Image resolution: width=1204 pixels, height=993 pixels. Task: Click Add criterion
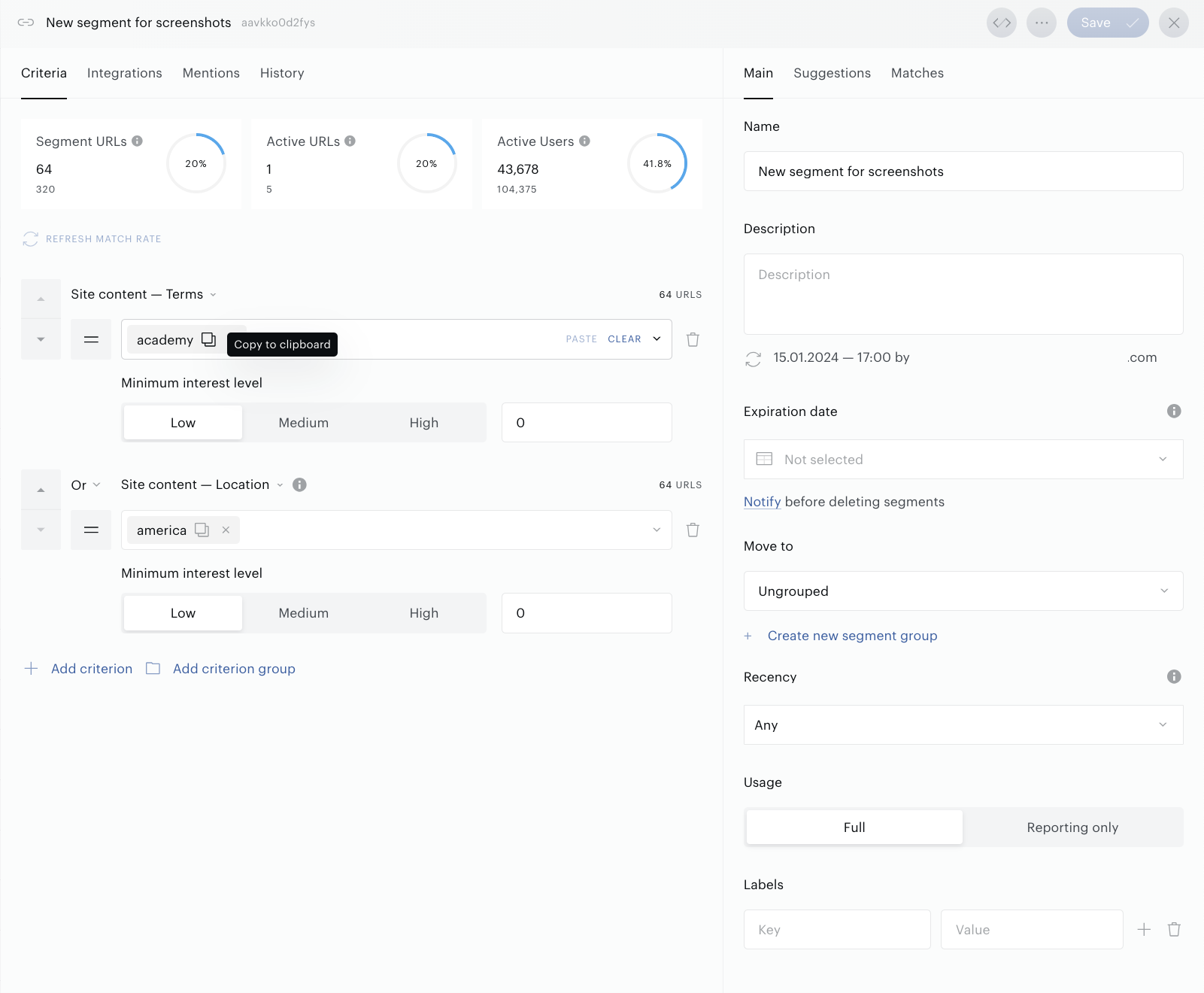[x=92, y=668]
